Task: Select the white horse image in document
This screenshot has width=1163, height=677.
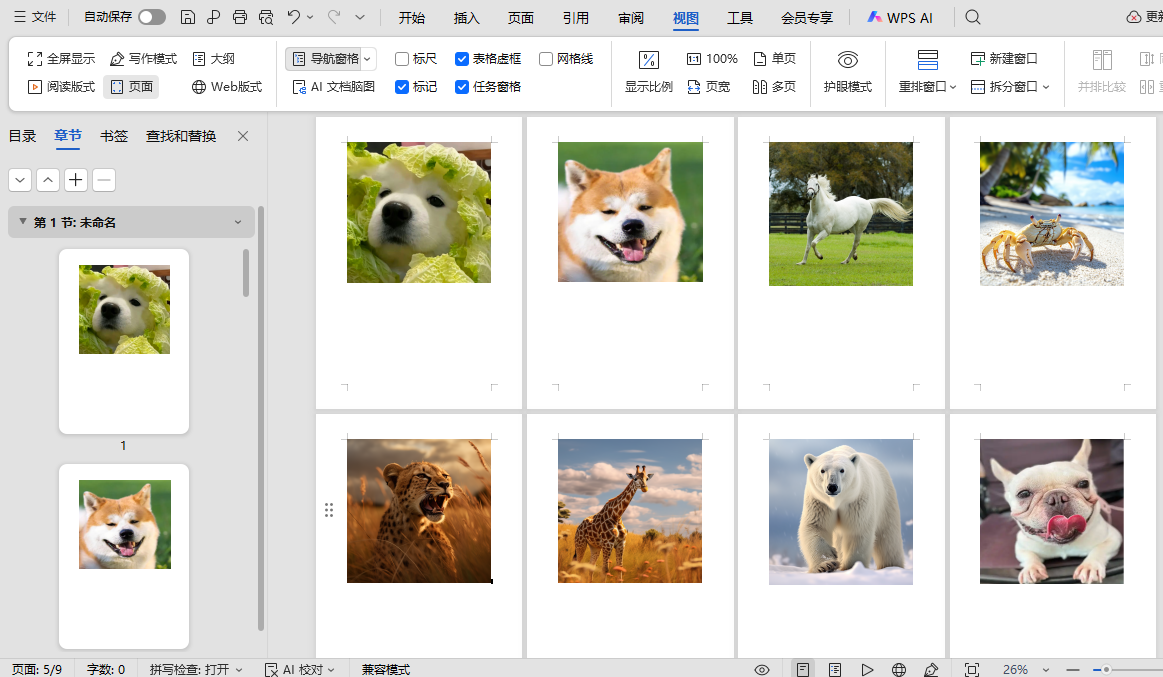Action: point(840,214)
